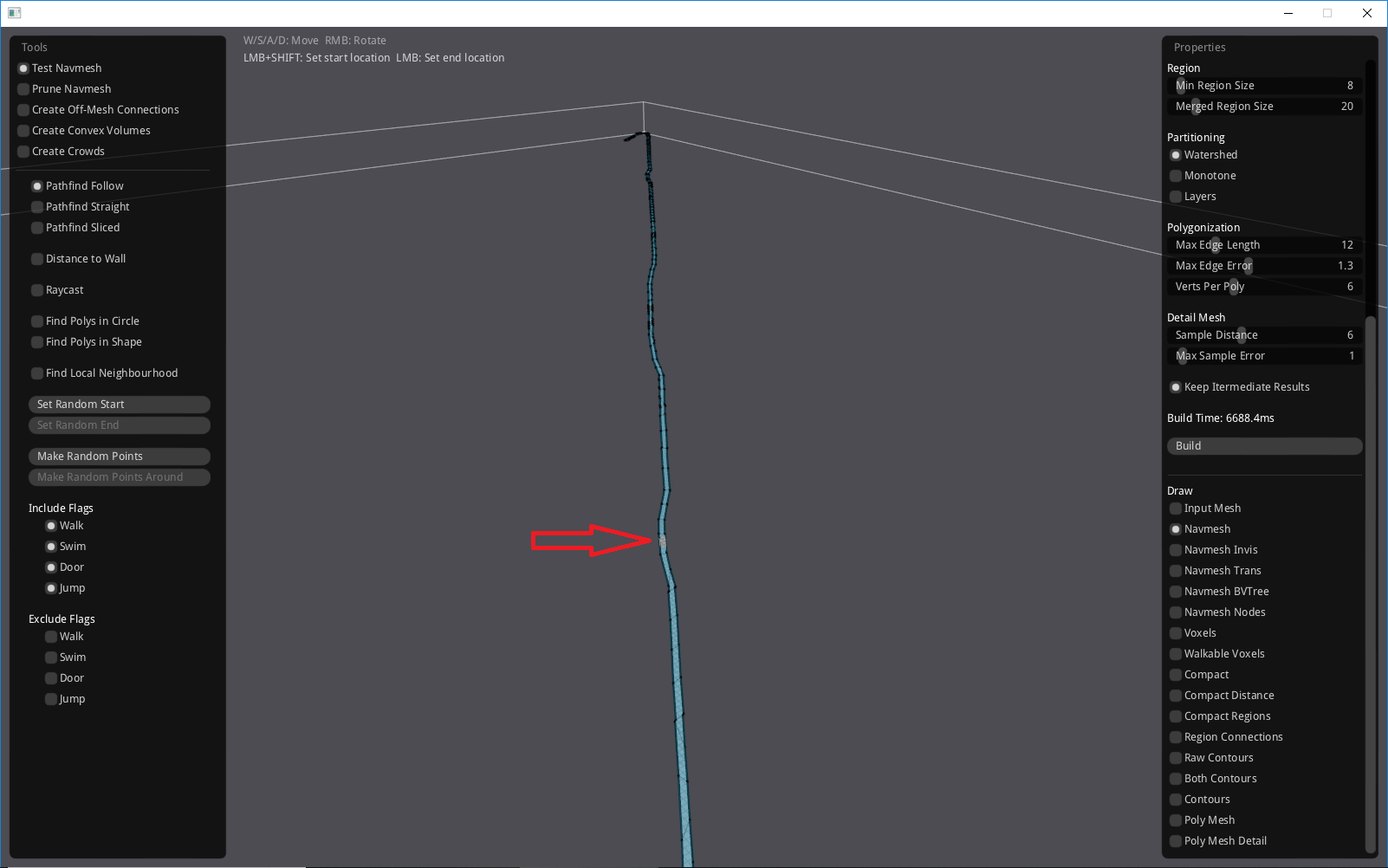
Task: Activate the Create Convex Volumes tool
Action: click(x=23, y=130)
